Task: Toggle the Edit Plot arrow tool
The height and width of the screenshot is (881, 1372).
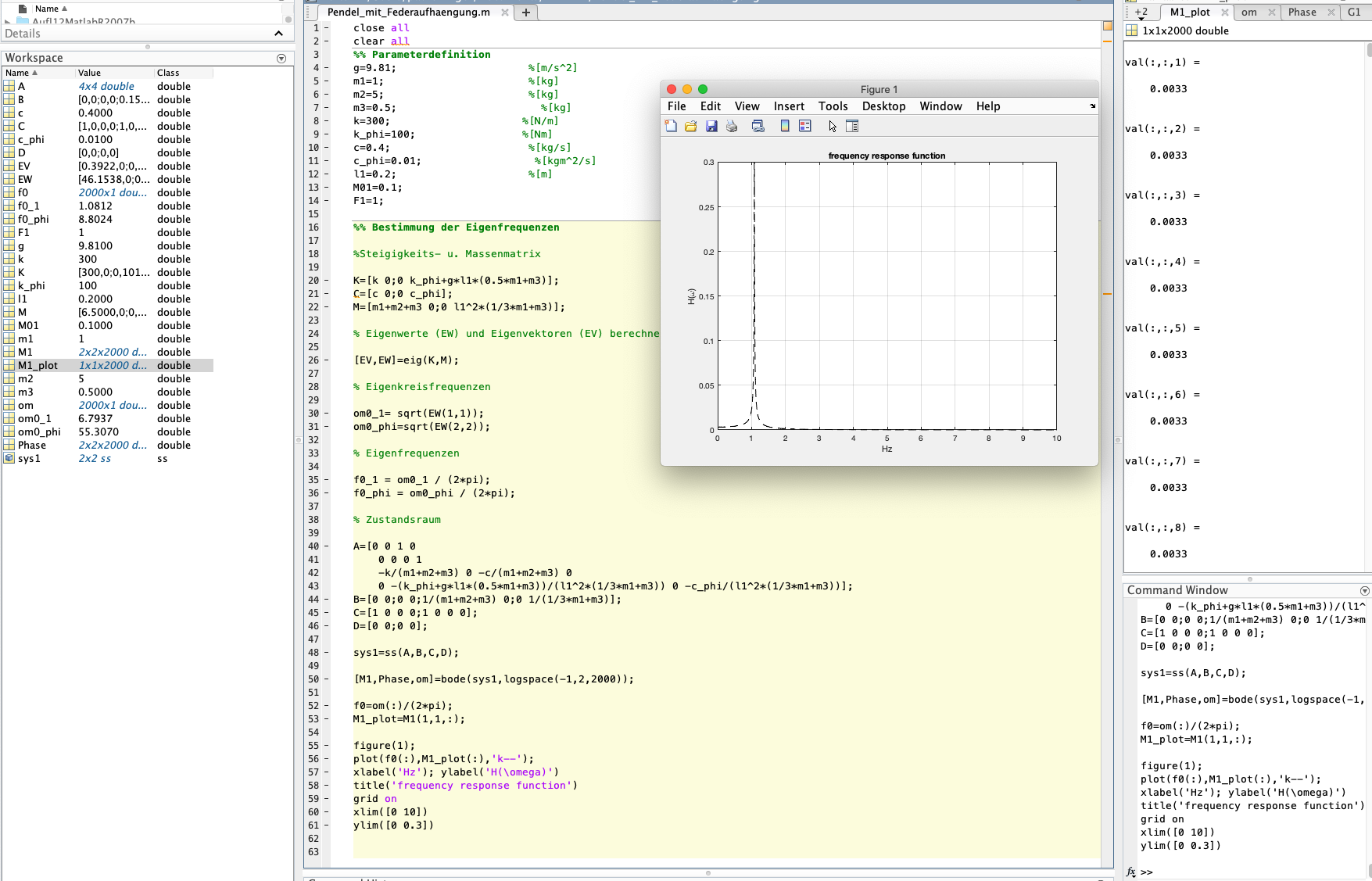Action: 833,126
